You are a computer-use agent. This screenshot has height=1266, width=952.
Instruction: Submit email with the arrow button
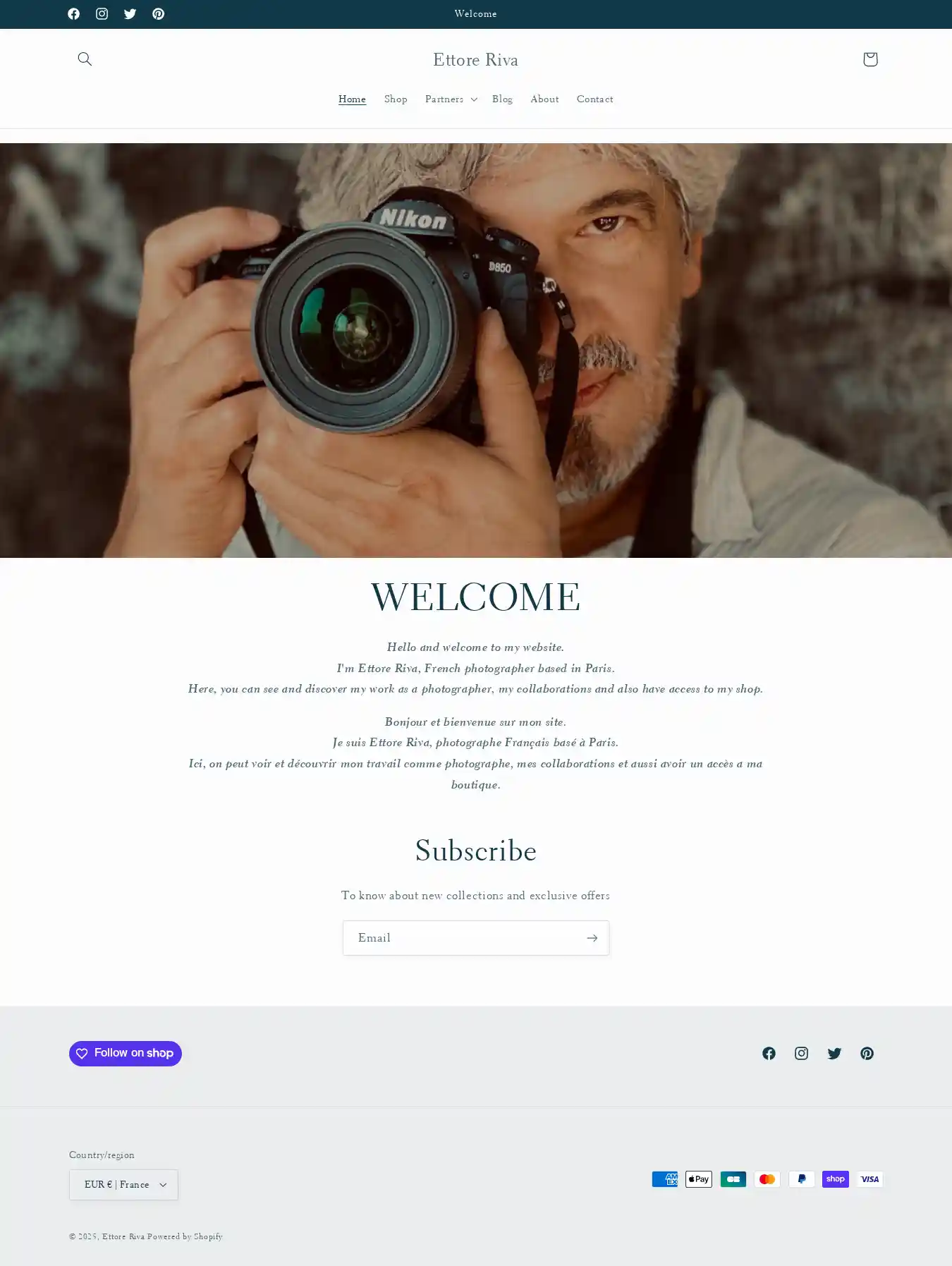tap(592, 938)
